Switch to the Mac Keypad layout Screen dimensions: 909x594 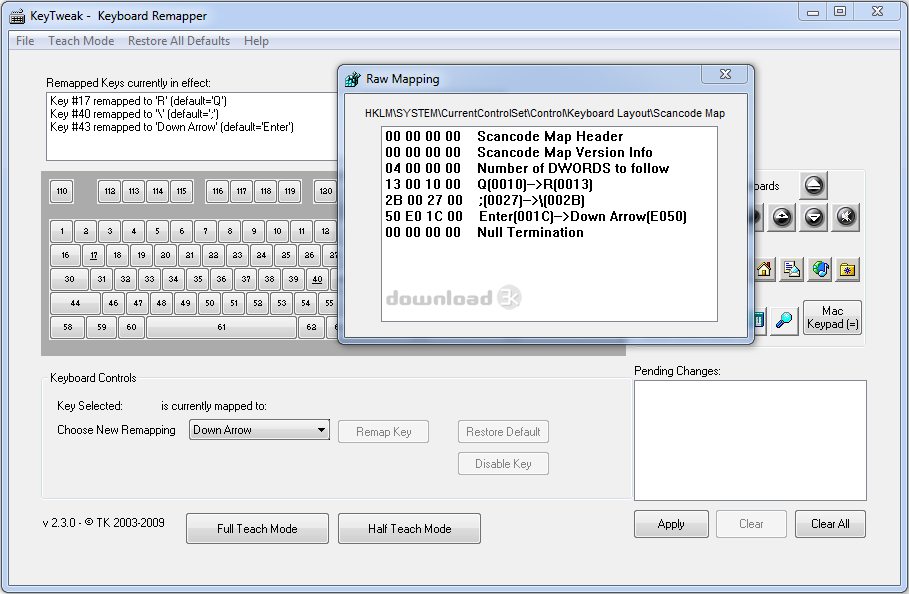coord(833,319)
